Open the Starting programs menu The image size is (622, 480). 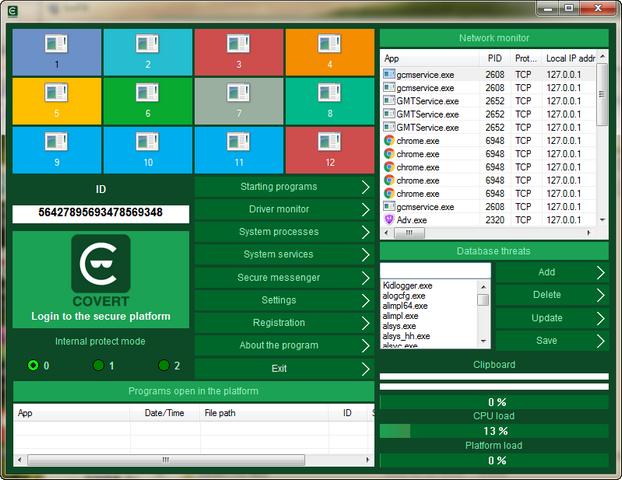(284, 187)
